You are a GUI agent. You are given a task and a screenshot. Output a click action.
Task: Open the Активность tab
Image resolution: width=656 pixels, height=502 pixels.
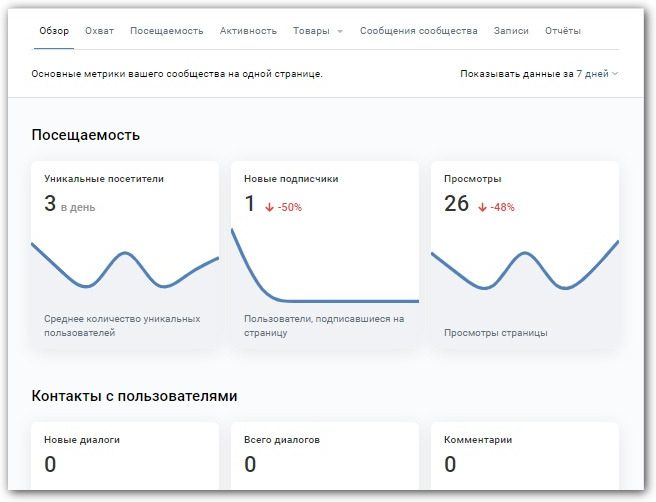click(x=248, y=31)
